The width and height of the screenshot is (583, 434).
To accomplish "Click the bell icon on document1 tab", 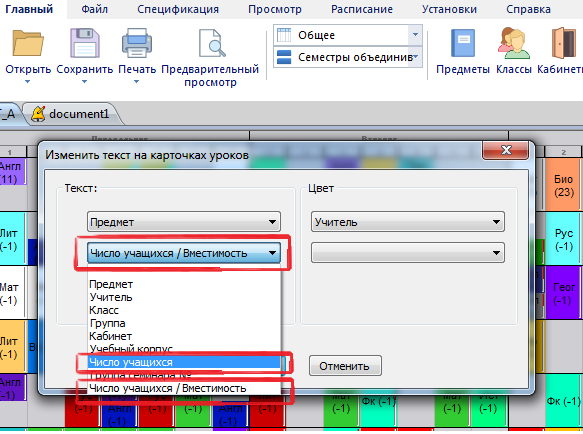I will point(38,113).
